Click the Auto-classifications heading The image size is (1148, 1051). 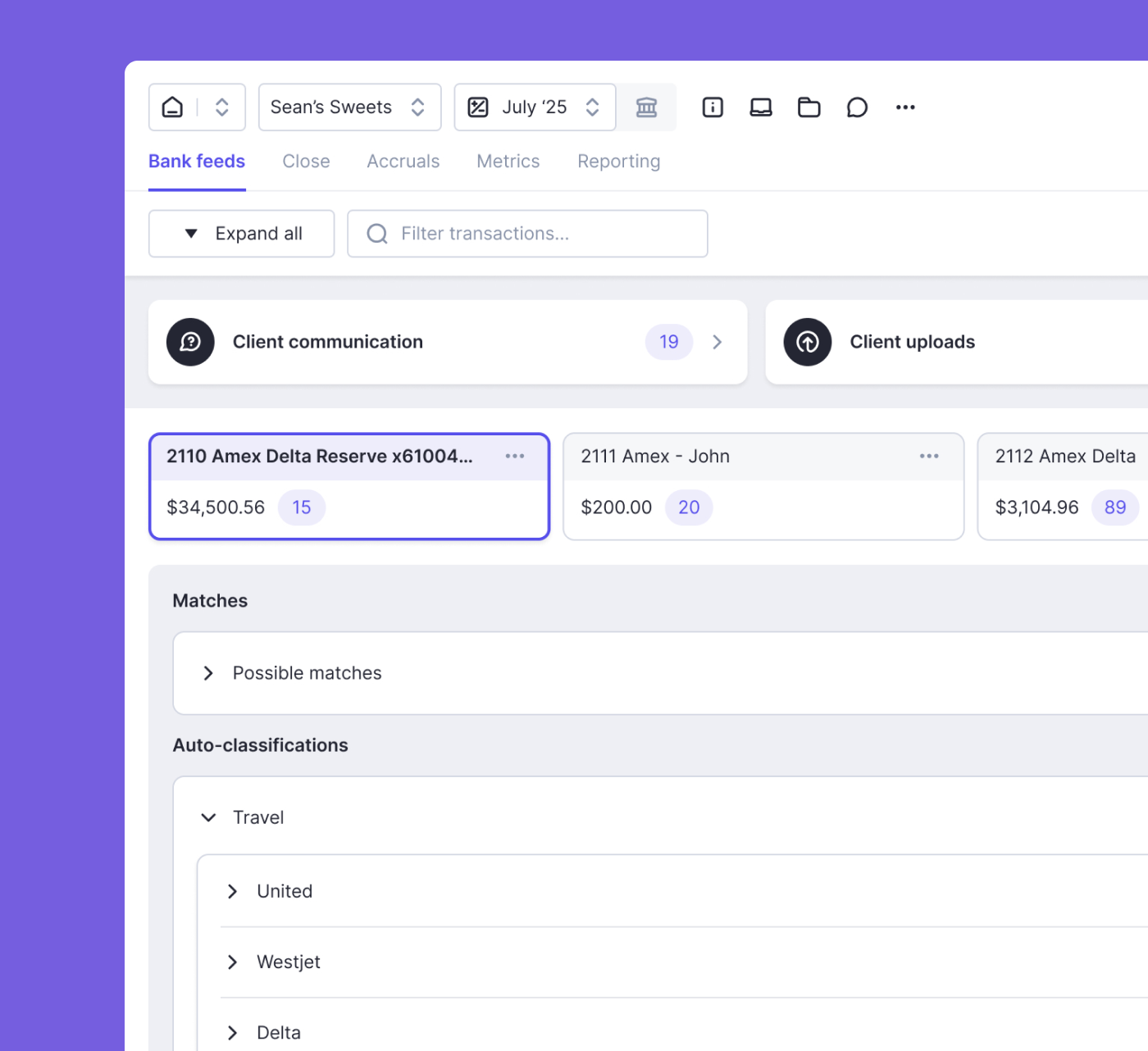260,745
